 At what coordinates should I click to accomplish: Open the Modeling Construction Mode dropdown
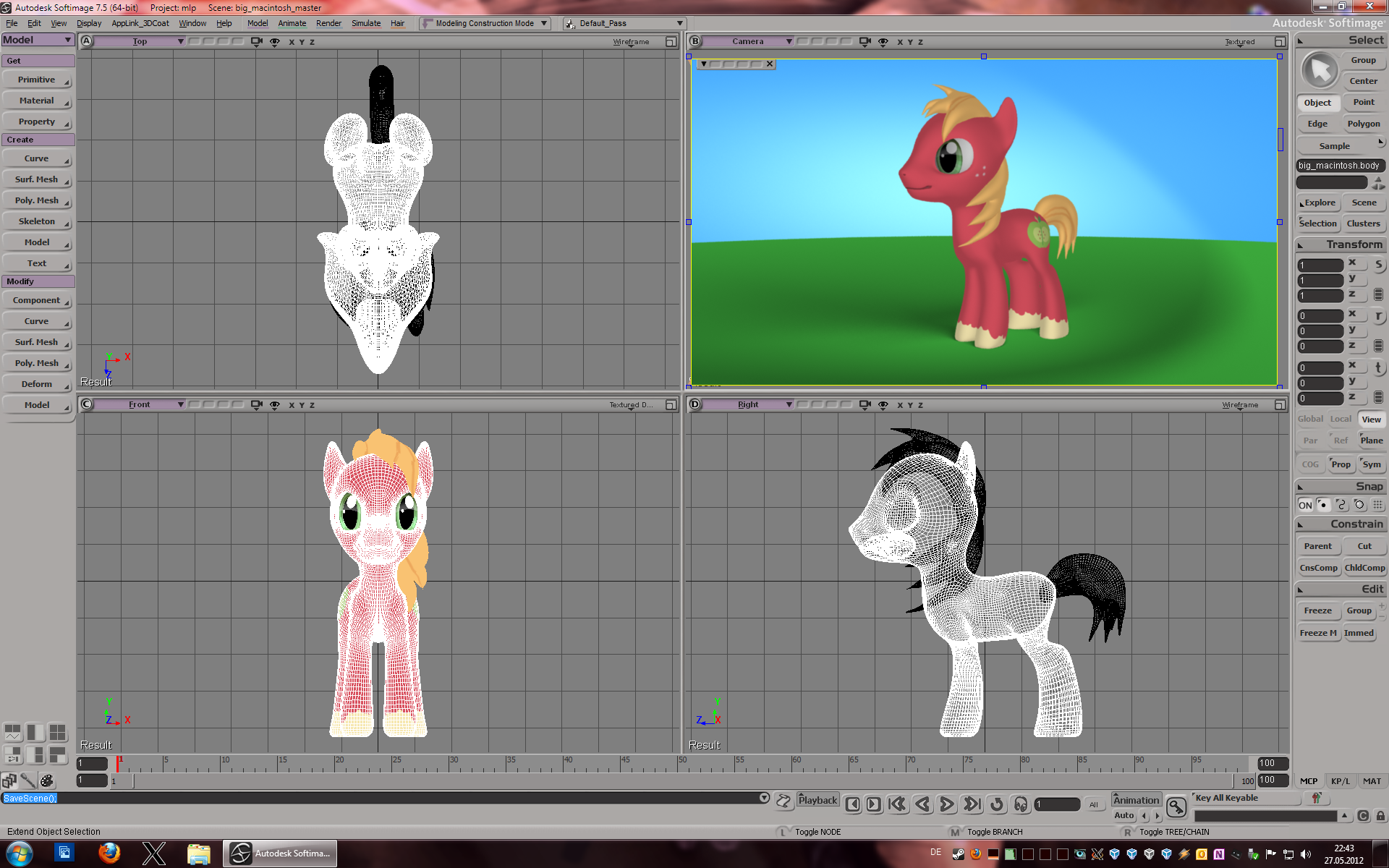click(x=485, y=23)
